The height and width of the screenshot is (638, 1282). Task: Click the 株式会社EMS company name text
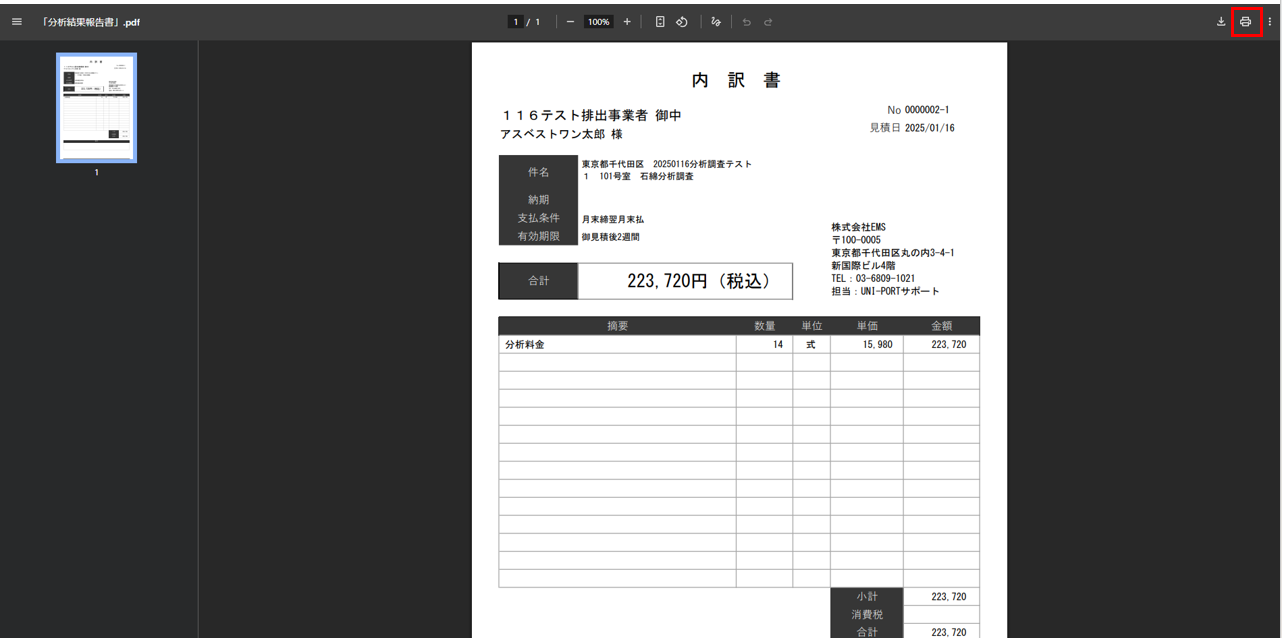(858, 227)
